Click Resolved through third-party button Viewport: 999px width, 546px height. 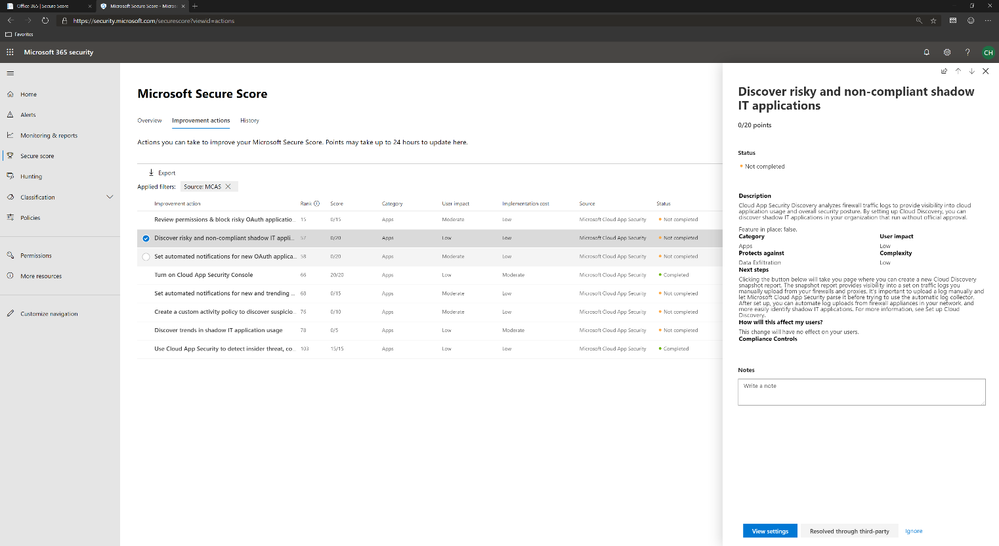click(x=849, y=531)
